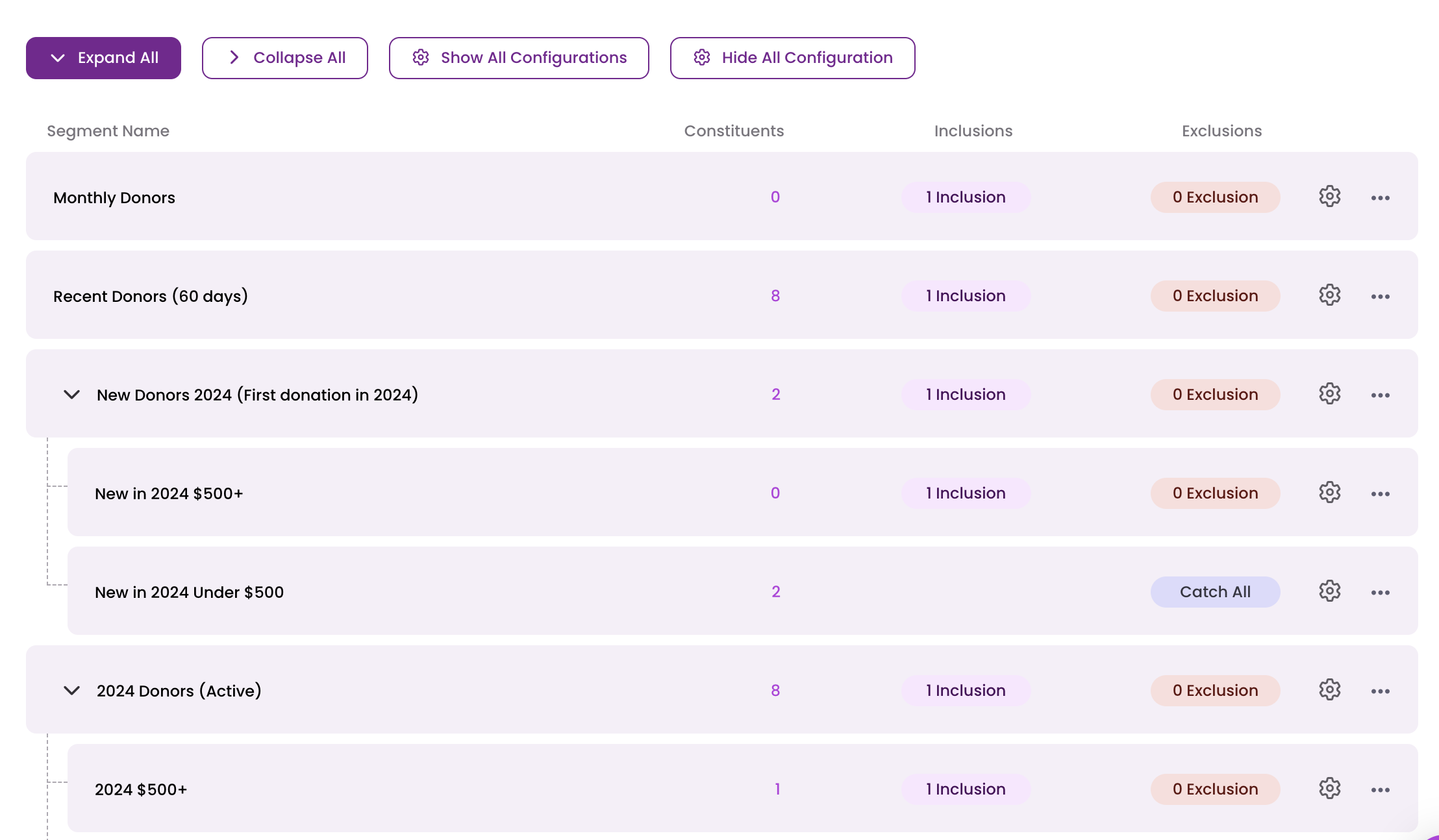Click the Catch All badge
This screenshot has height=840, width=1439.
(x=1215, y=592)
